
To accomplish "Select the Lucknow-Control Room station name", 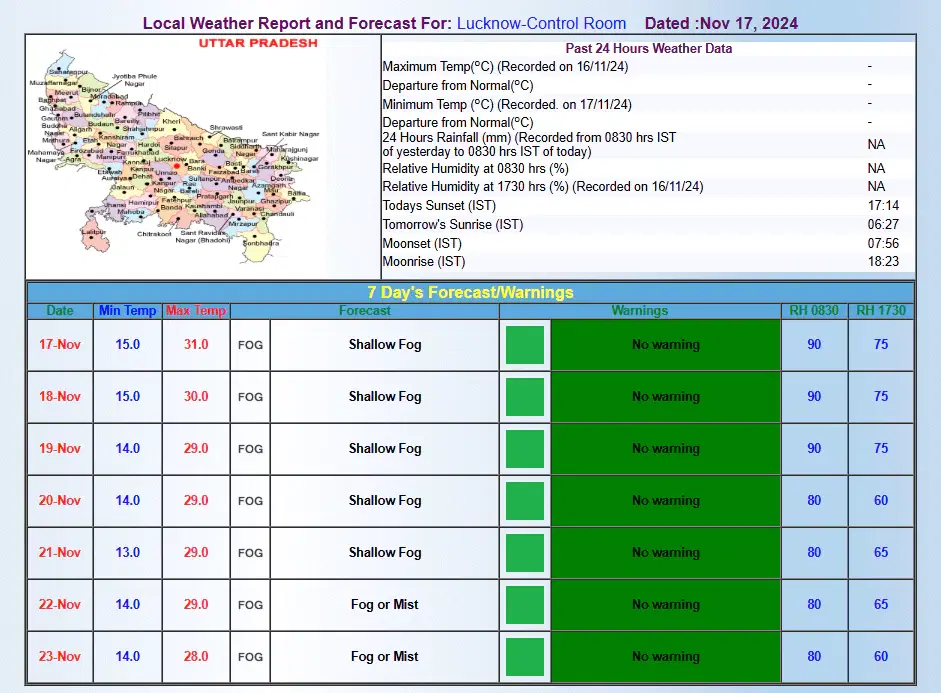I will coord(541,23).
